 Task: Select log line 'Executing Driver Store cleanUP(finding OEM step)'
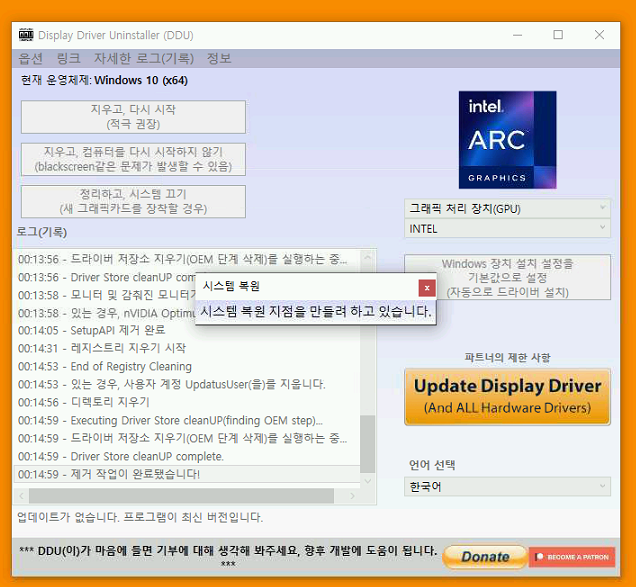click(x=187, y=420)
